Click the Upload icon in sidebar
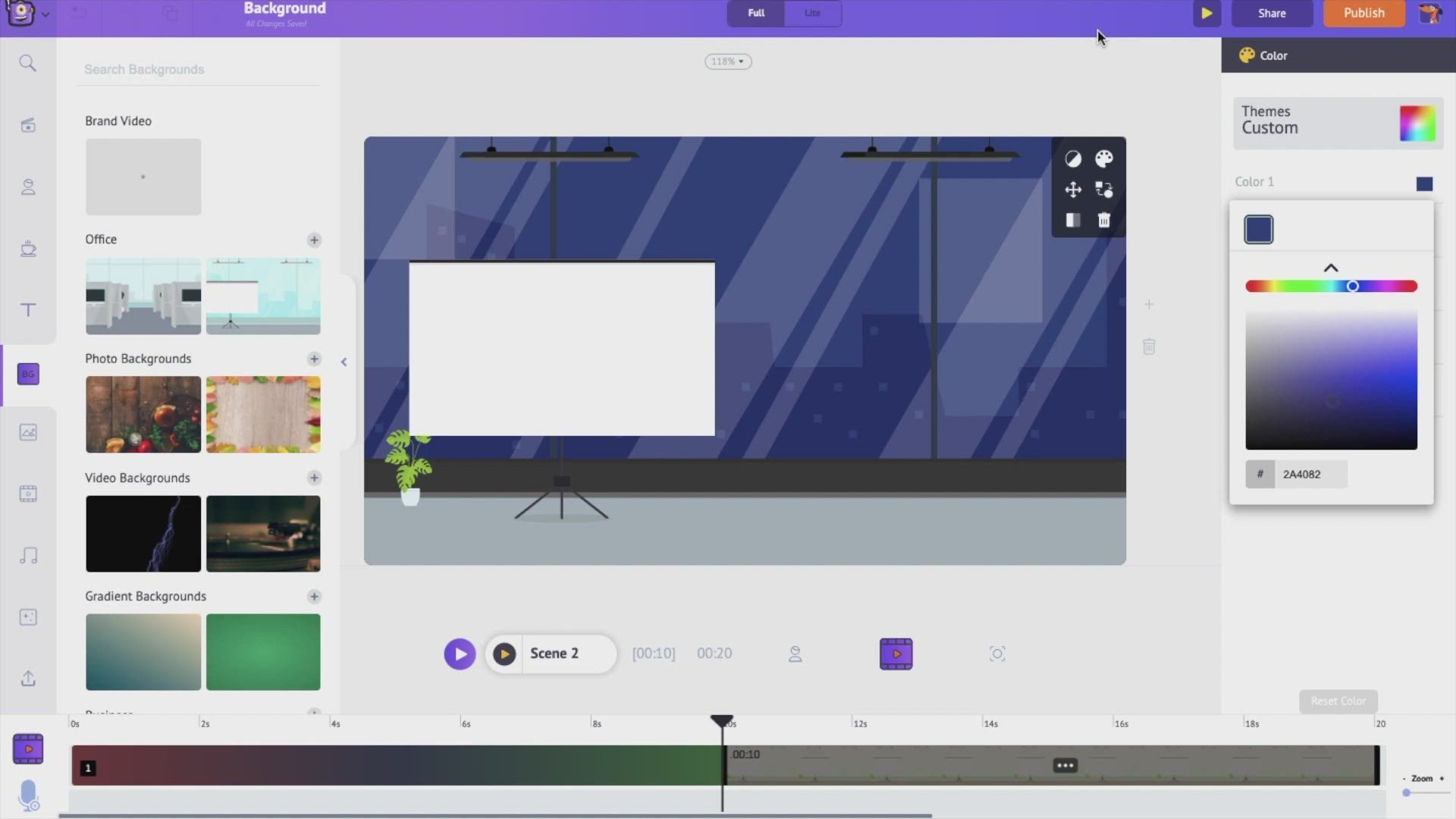The width and height of the screenshot is (1456, 819). [x=28, y=678]
